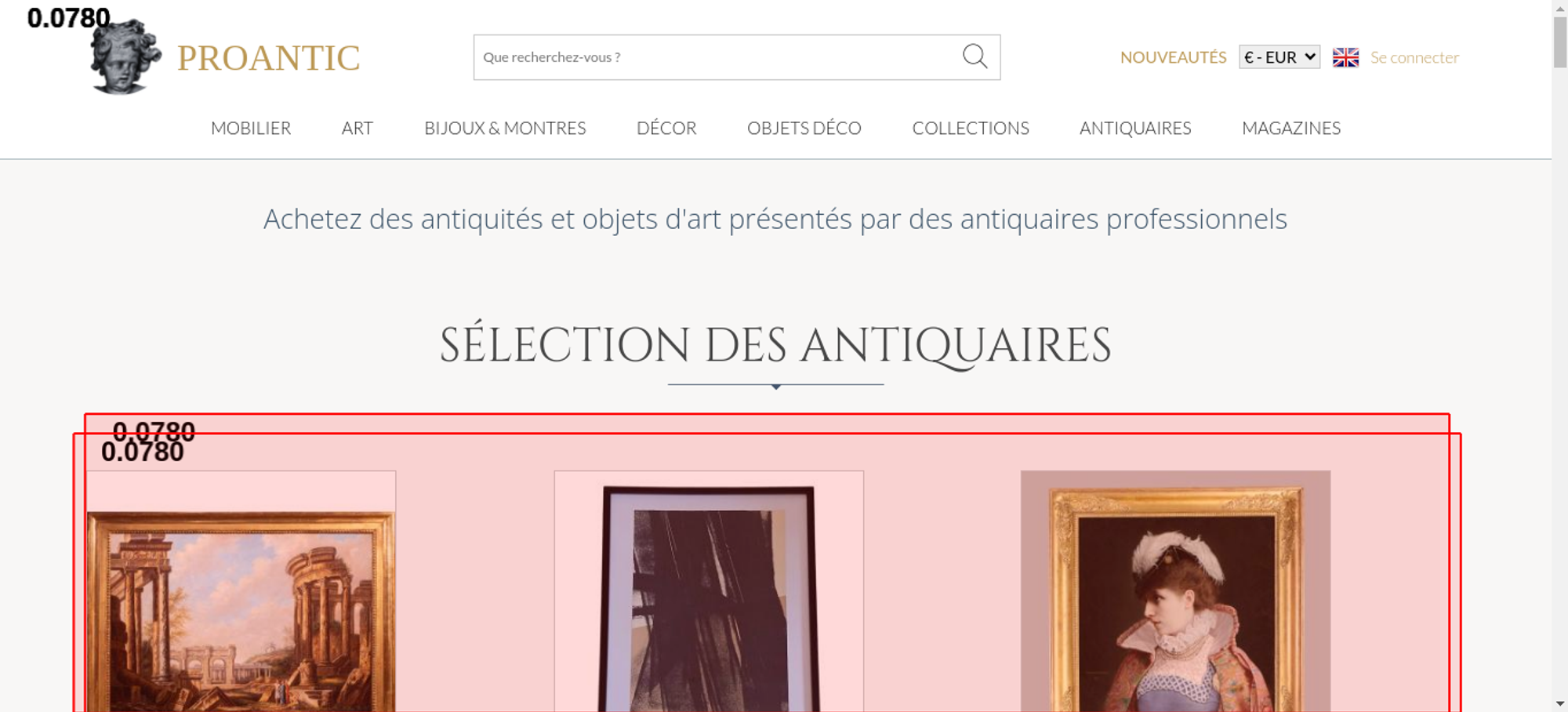Open the Collections menu
The image size is (1568, 712).
point(971,128)
